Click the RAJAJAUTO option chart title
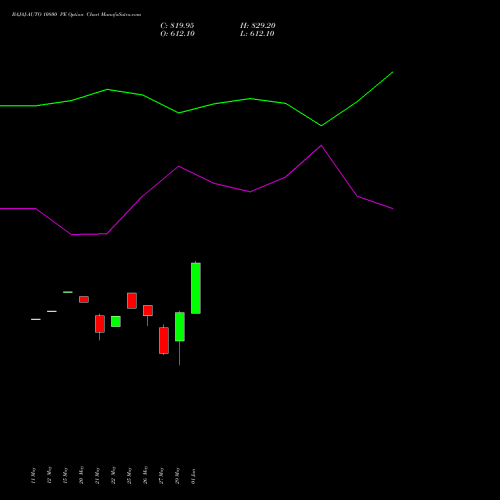This screenshot has height=500, width=500. tap(76, 15)
